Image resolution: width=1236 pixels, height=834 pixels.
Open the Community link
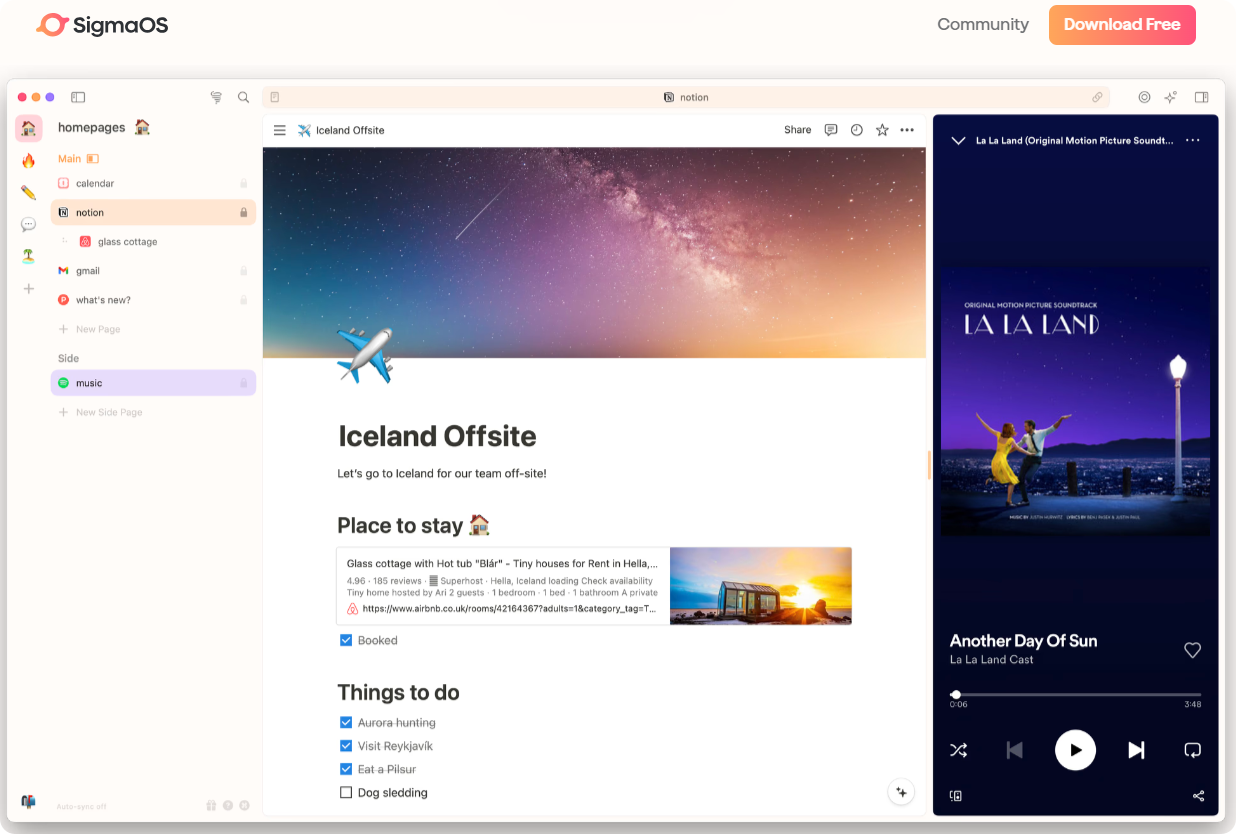coord(982,25)
